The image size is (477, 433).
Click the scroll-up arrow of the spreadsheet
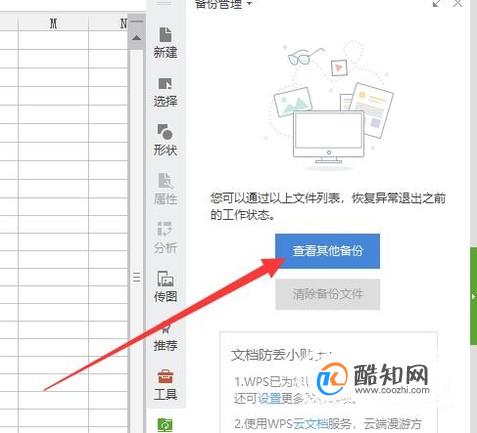tap(136, 38)
